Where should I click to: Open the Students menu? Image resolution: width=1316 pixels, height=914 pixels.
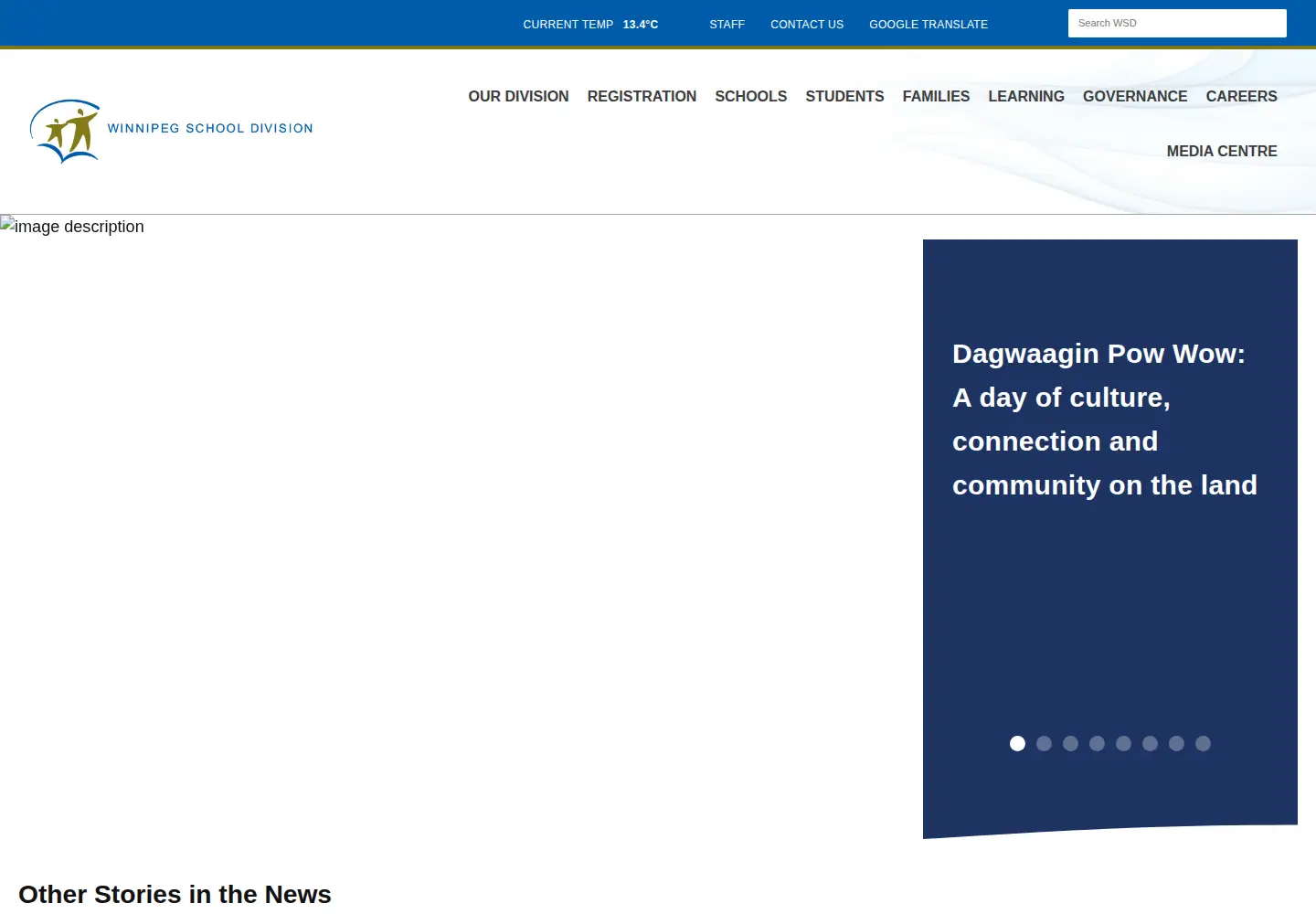coord(844,96)
